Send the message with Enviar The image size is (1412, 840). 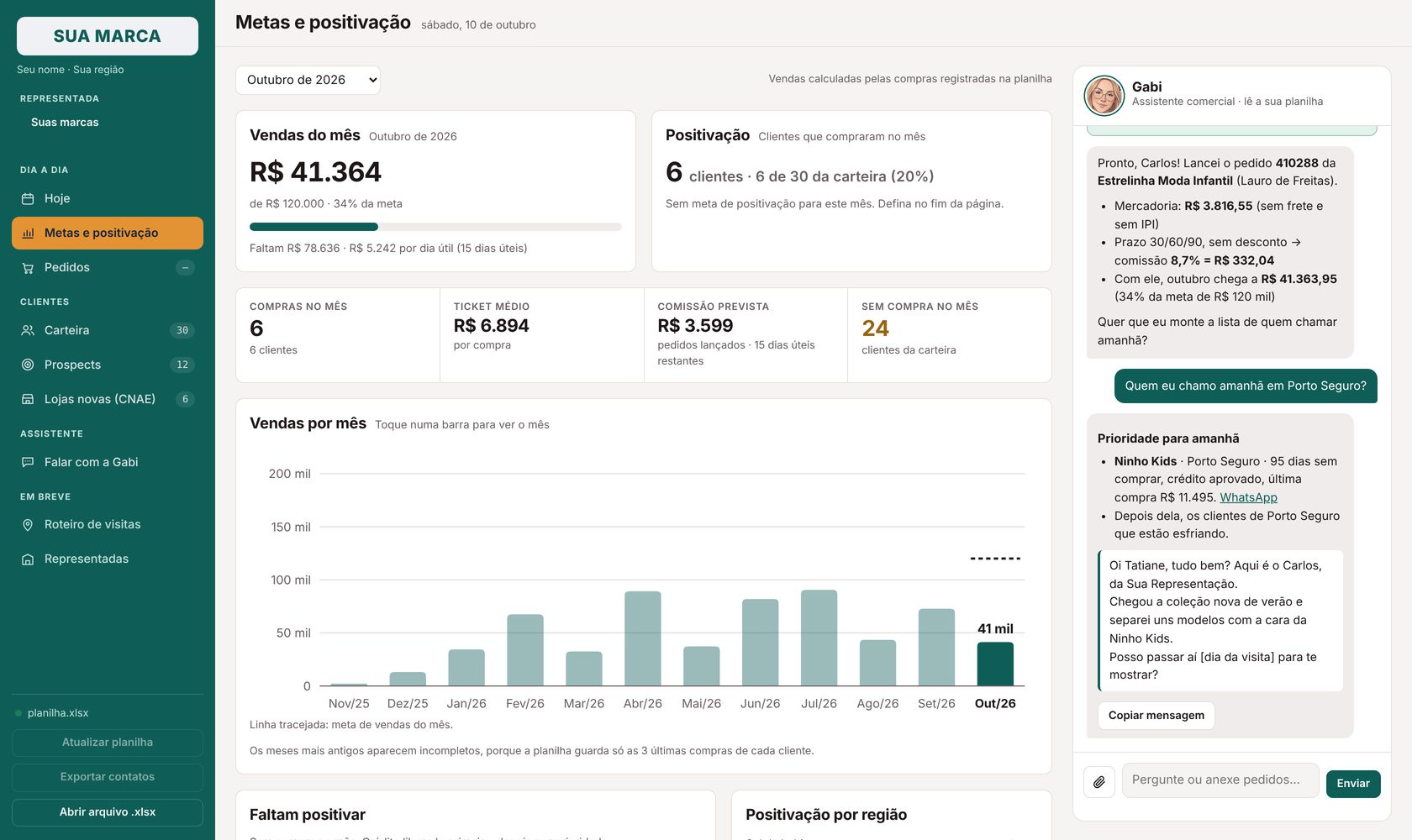(x=1353, y=784)
